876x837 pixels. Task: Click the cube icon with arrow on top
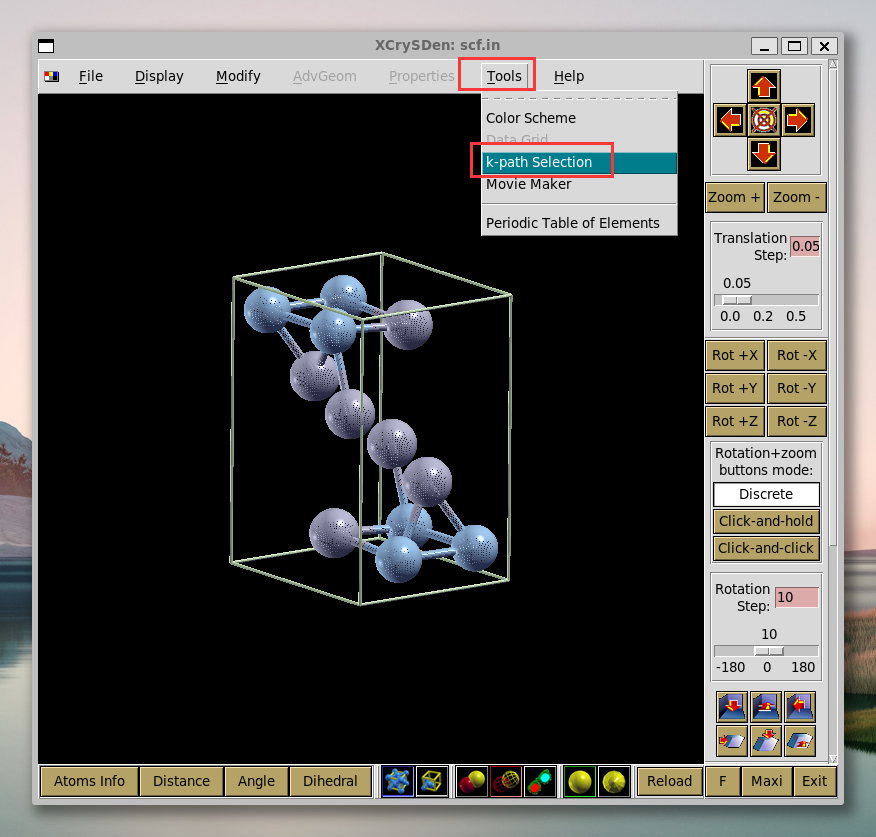point(765,741)
